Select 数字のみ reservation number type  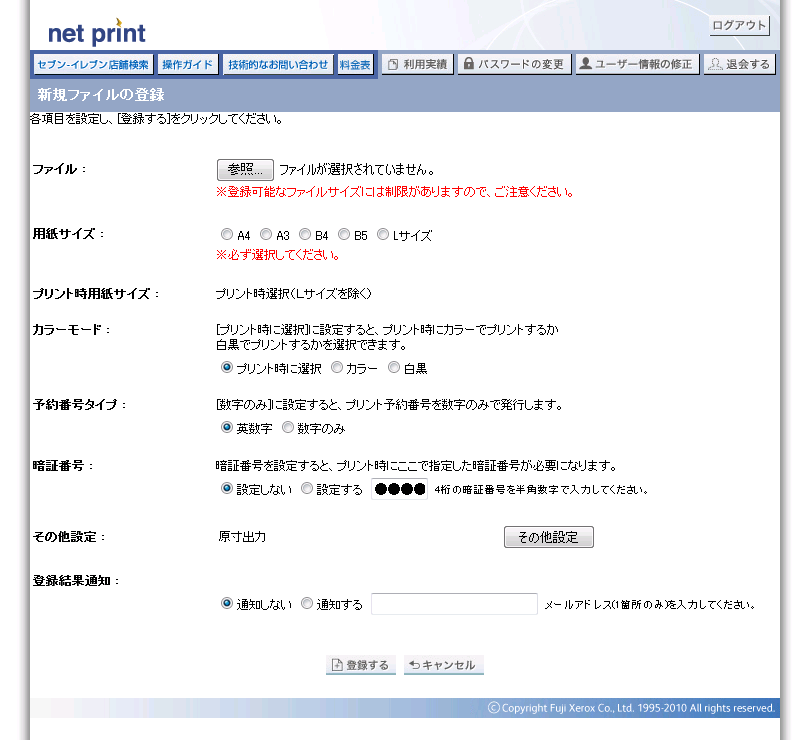[287, 427]
